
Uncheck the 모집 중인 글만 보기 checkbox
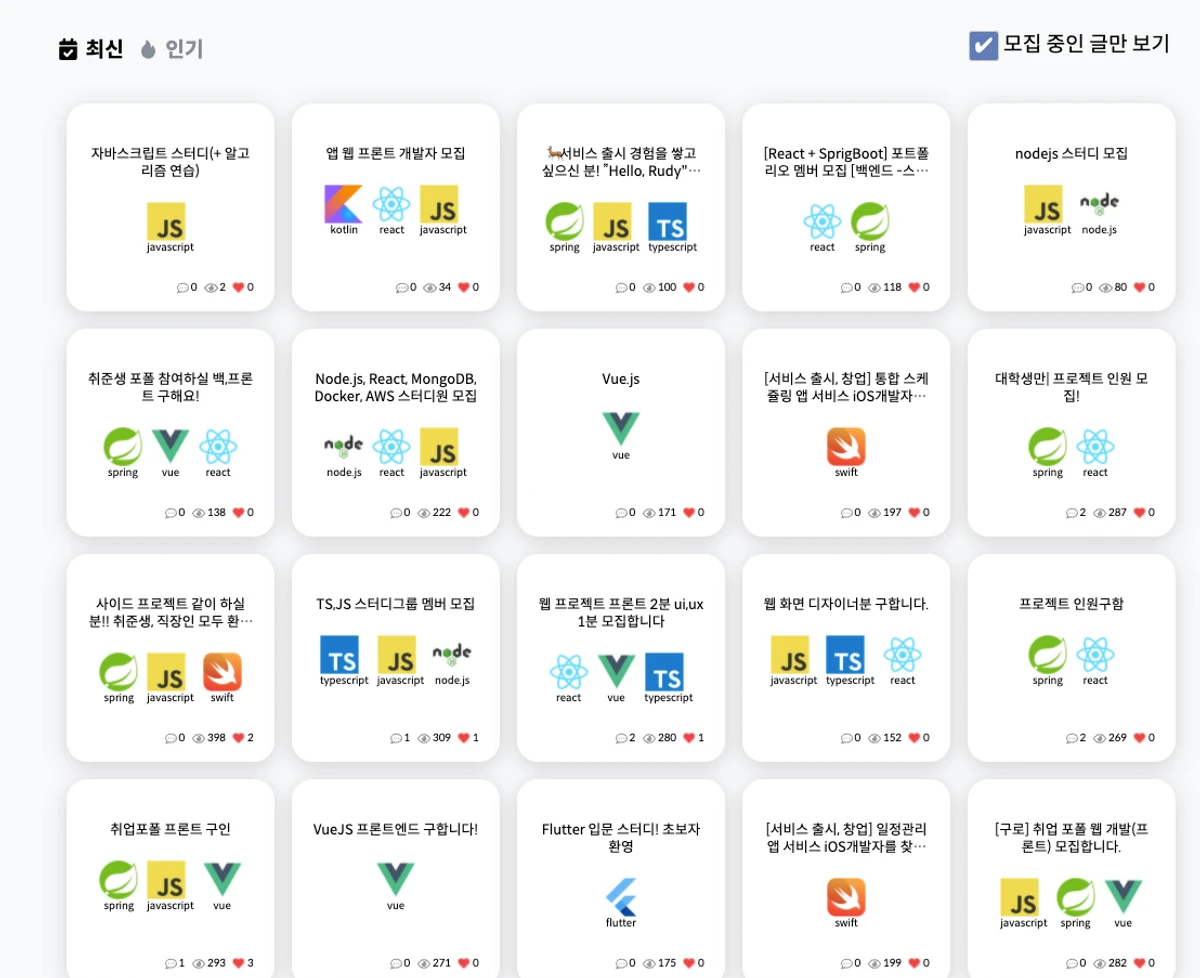coord(983,45)
